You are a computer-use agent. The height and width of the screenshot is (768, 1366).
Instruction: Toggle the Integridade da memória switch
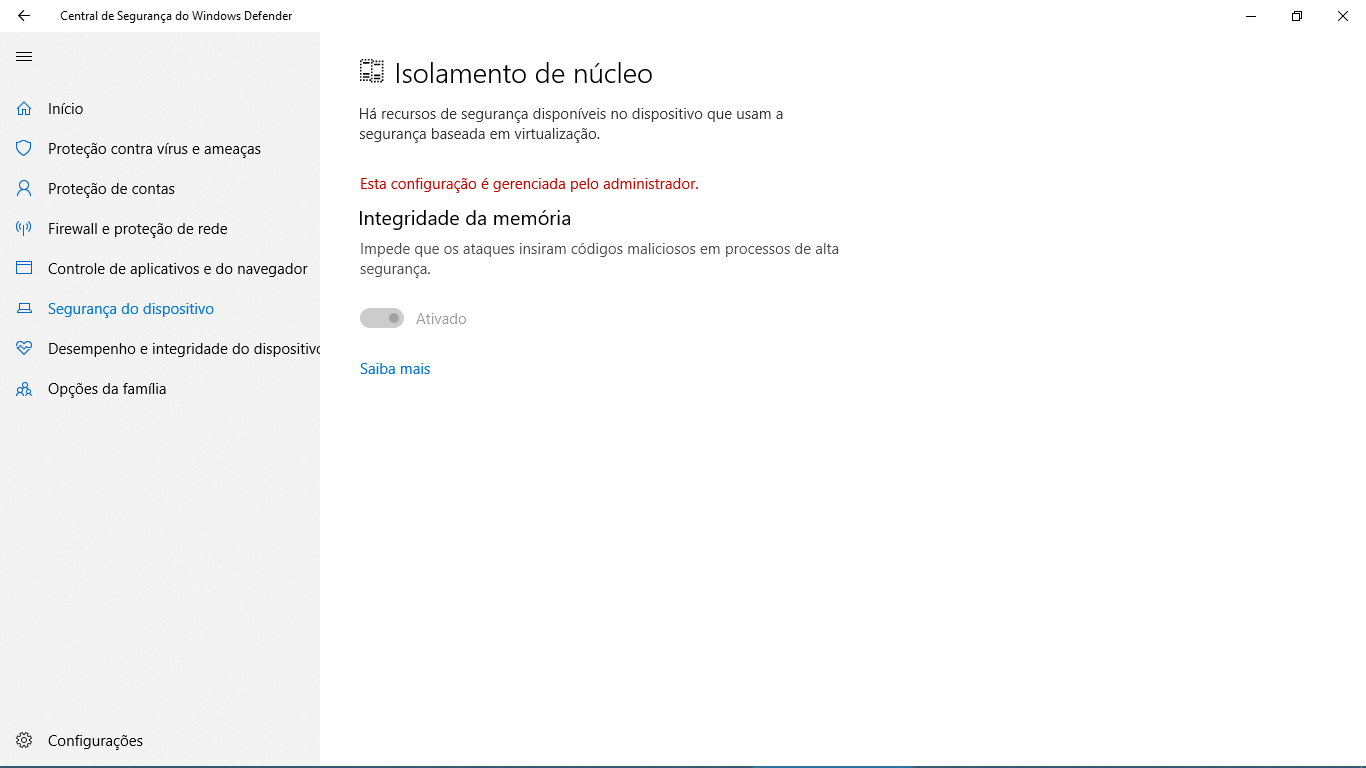pyautogui.click(x=382, y=318)
